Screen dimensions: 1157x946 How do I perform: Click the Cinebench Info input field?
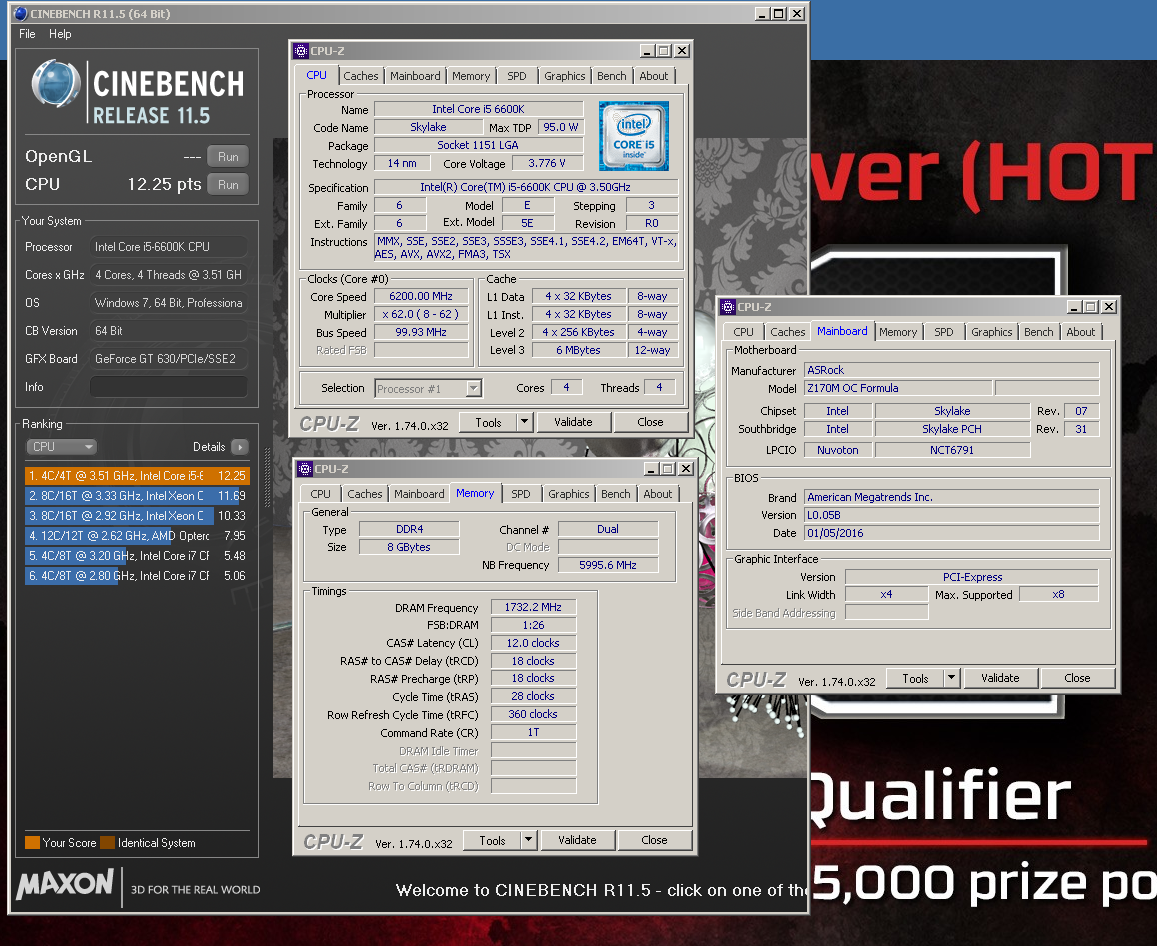[168, 387]
